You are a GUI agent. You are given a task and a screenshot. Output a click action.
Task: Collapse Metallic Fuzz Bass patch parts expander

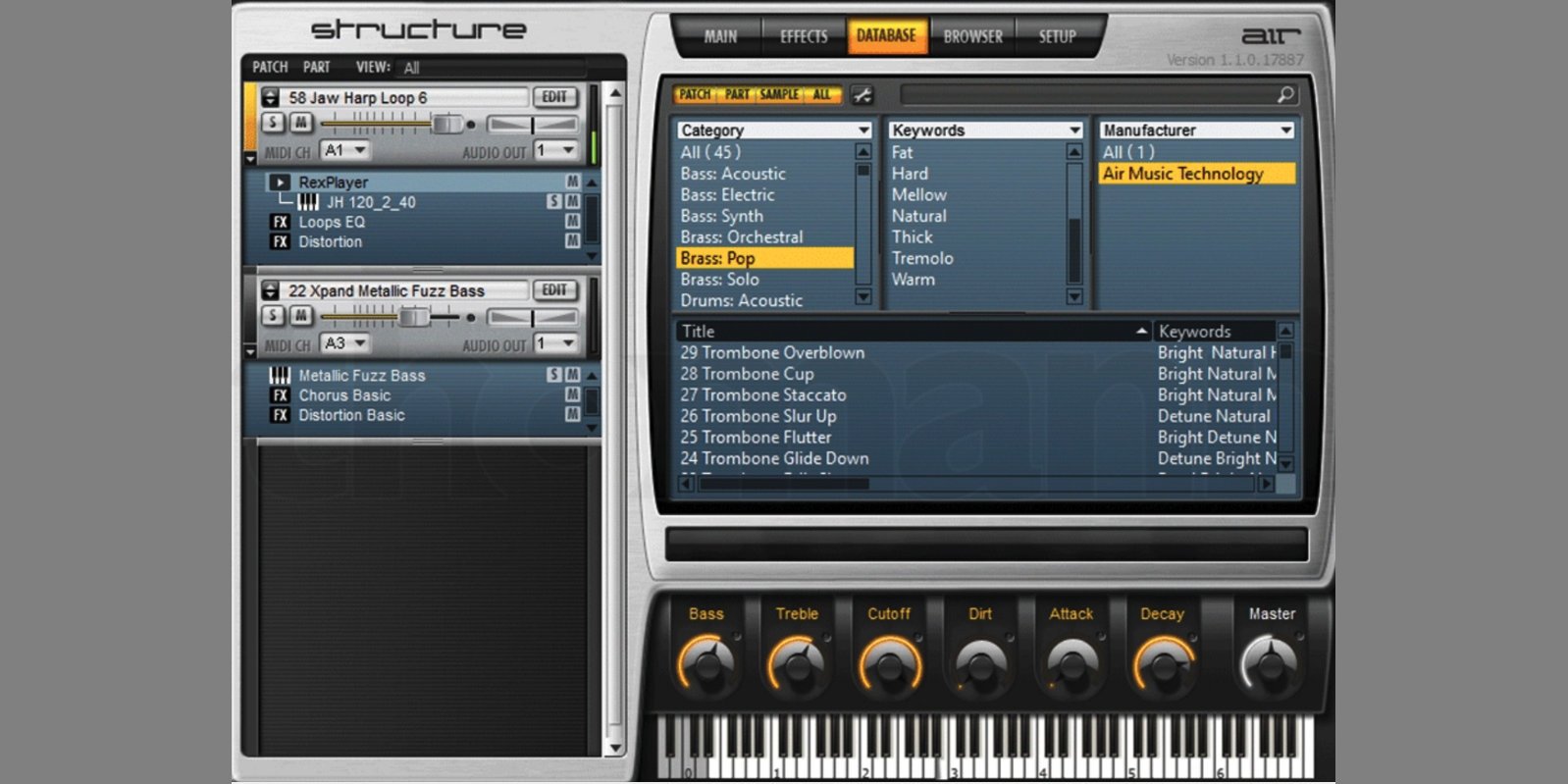pos(250,351)
